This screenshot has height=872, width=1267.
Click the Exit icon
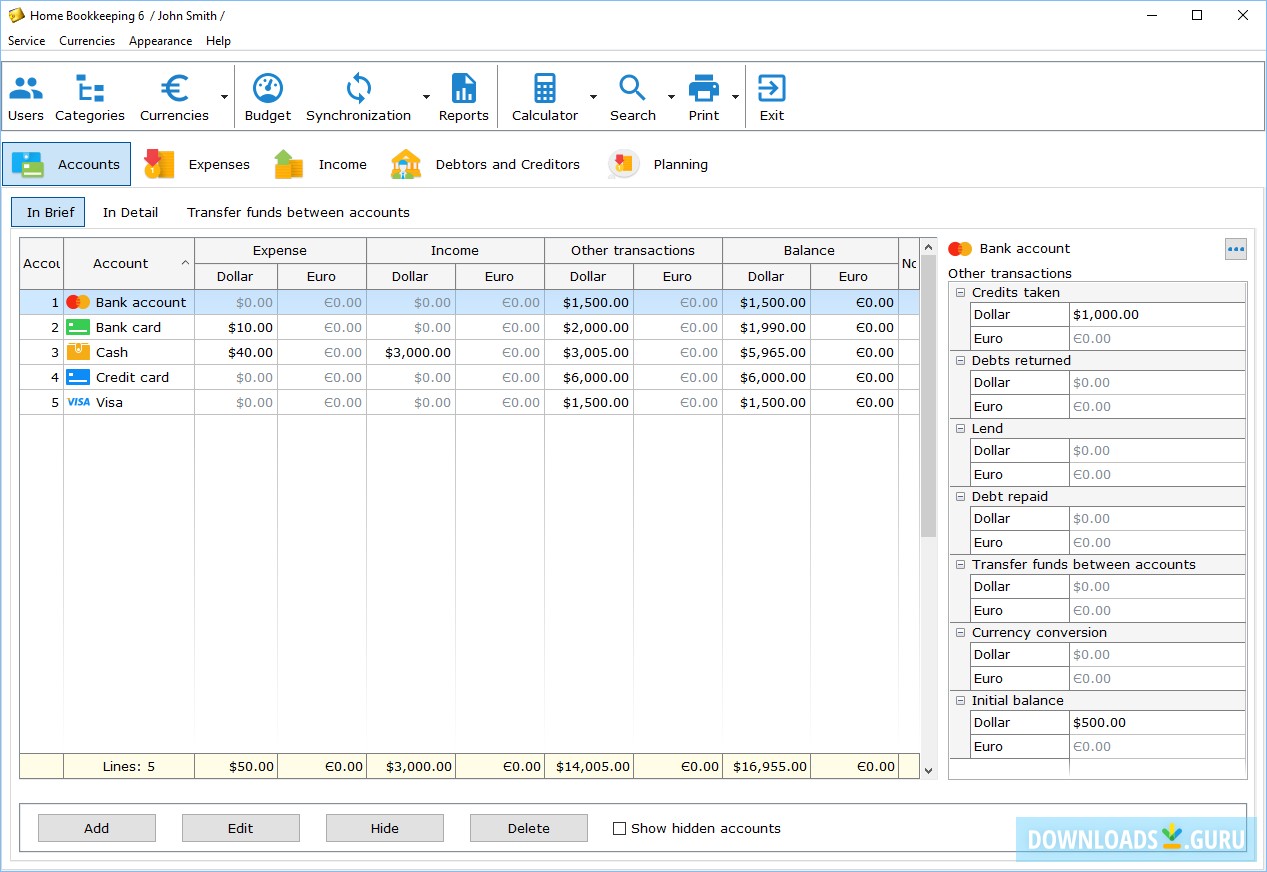771,95
